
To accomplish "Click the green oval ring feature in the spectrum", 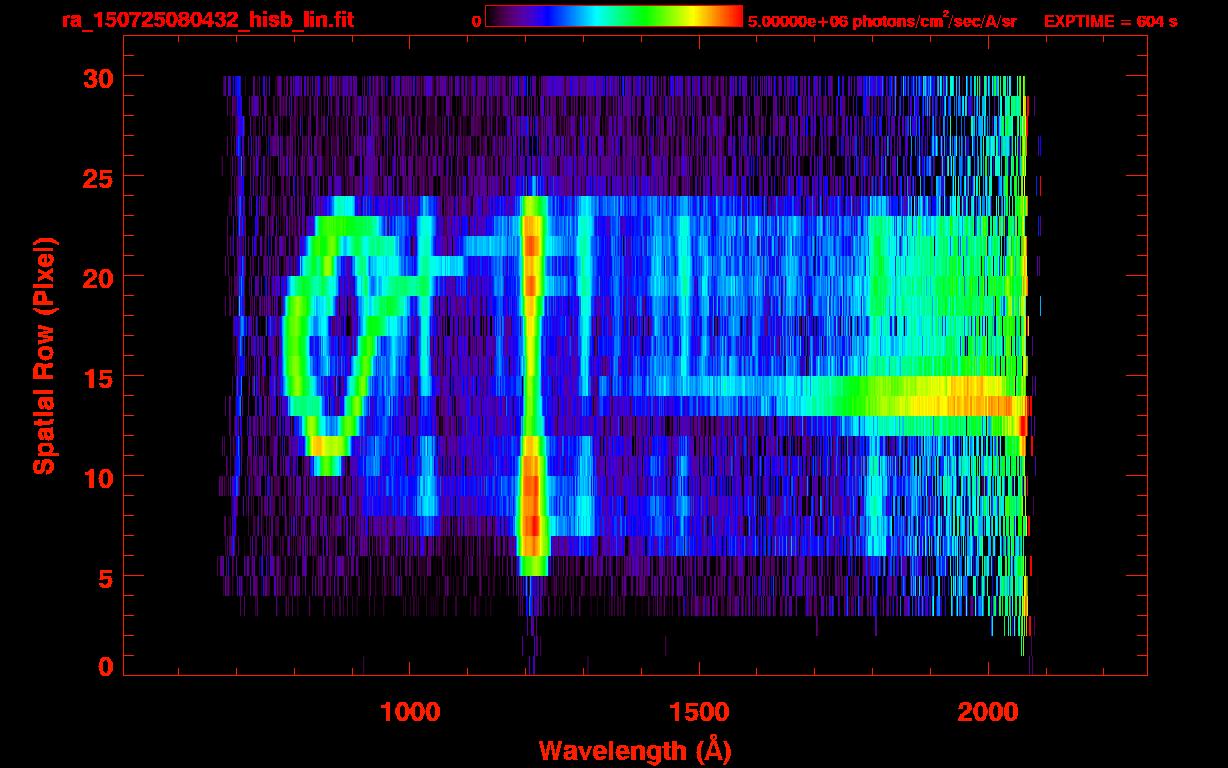I will point(336,335).
